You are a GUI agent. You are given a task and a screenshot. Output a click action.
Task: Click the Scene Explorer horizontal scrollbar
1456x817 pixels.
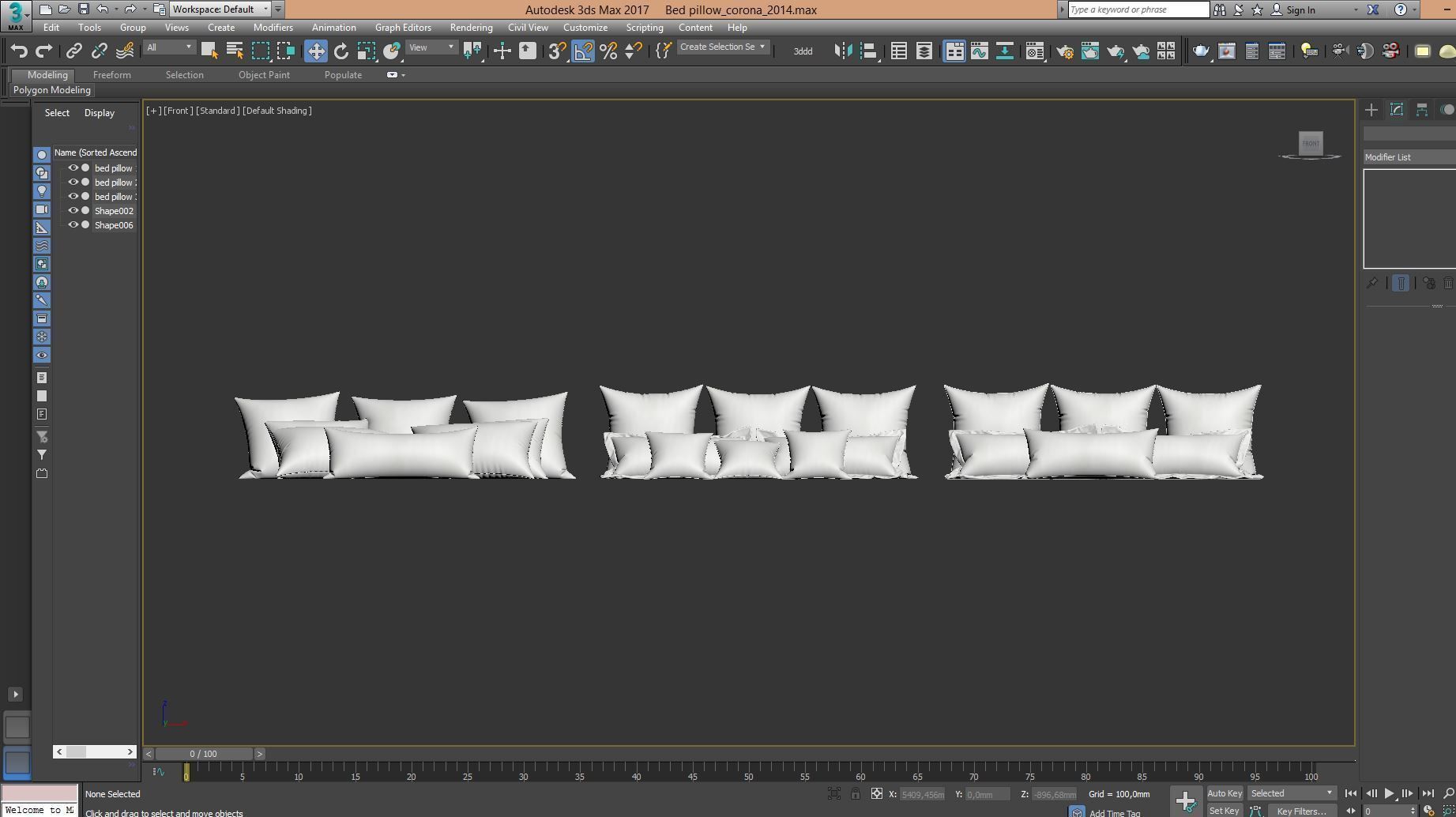tap(95, 751)
